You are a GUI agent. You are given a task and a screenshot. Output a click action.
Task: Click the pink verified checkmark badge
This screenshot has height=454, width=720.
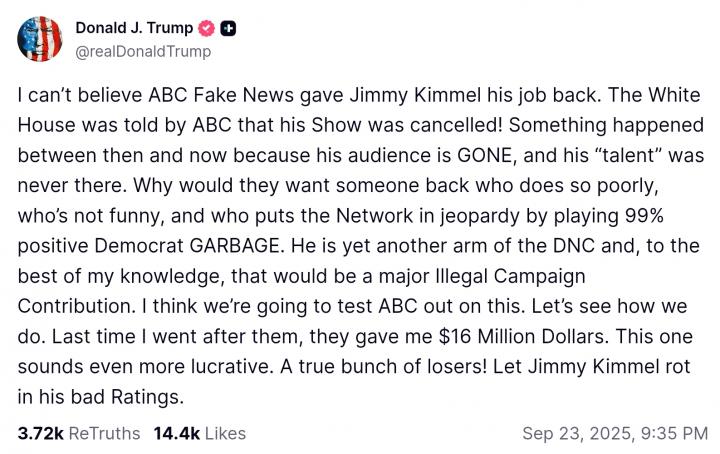point(207,28)
